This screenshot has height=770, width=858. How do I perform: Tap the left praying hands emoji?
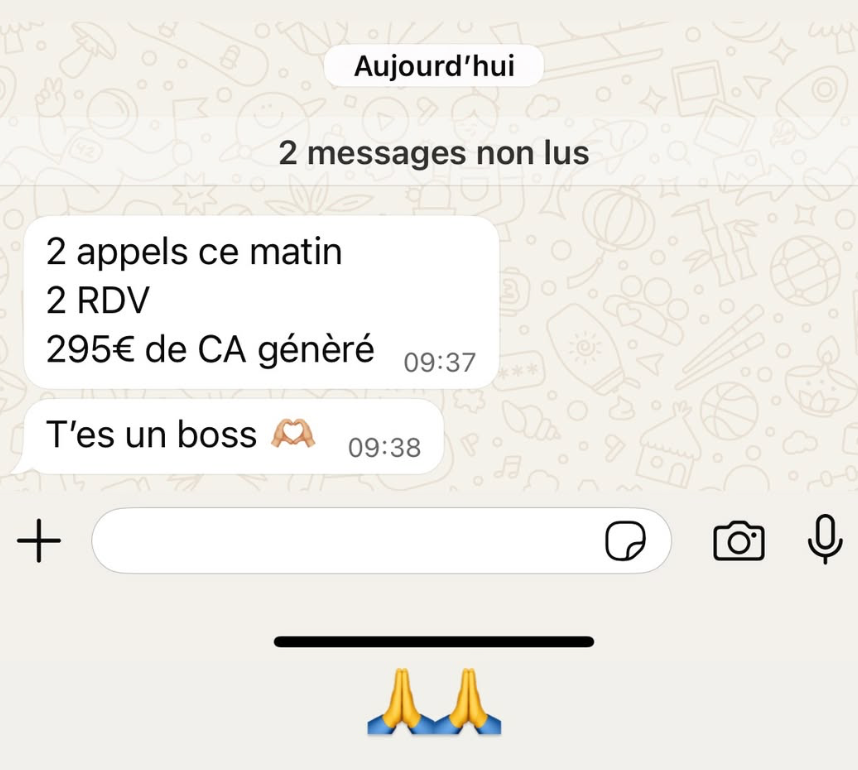pyautogui.click(x=401, y=701)
